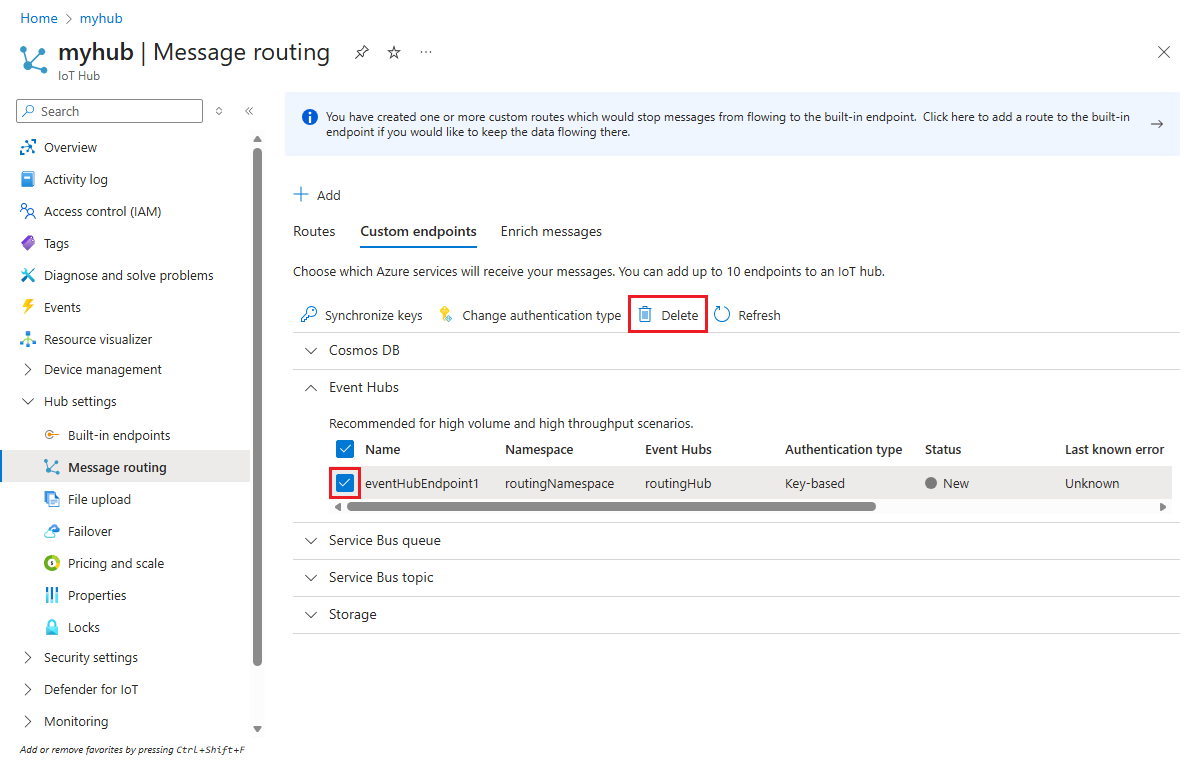Click the routingNamespace cell

(559, 483)
